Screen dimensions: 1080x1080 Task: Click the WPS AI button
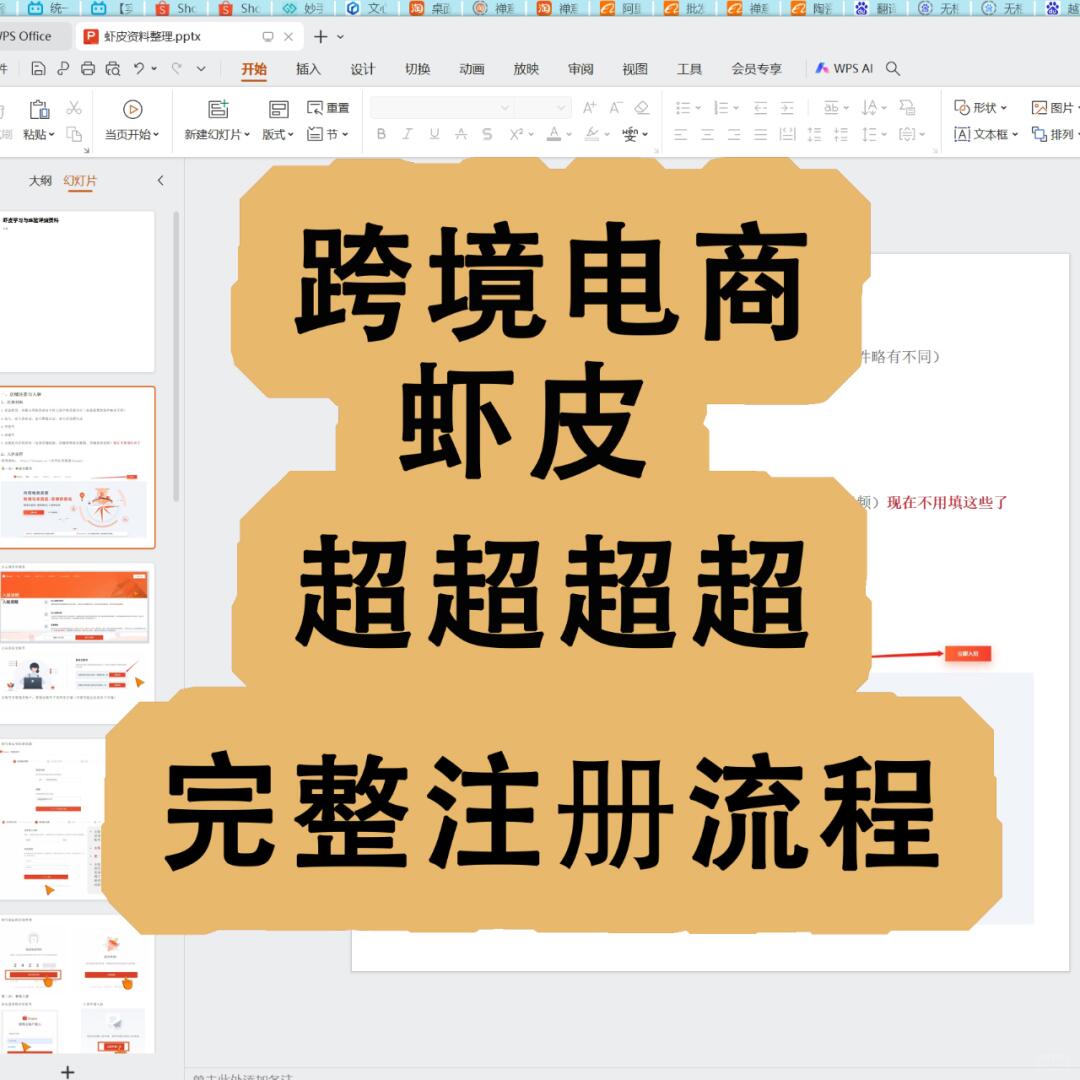[844, 68]
